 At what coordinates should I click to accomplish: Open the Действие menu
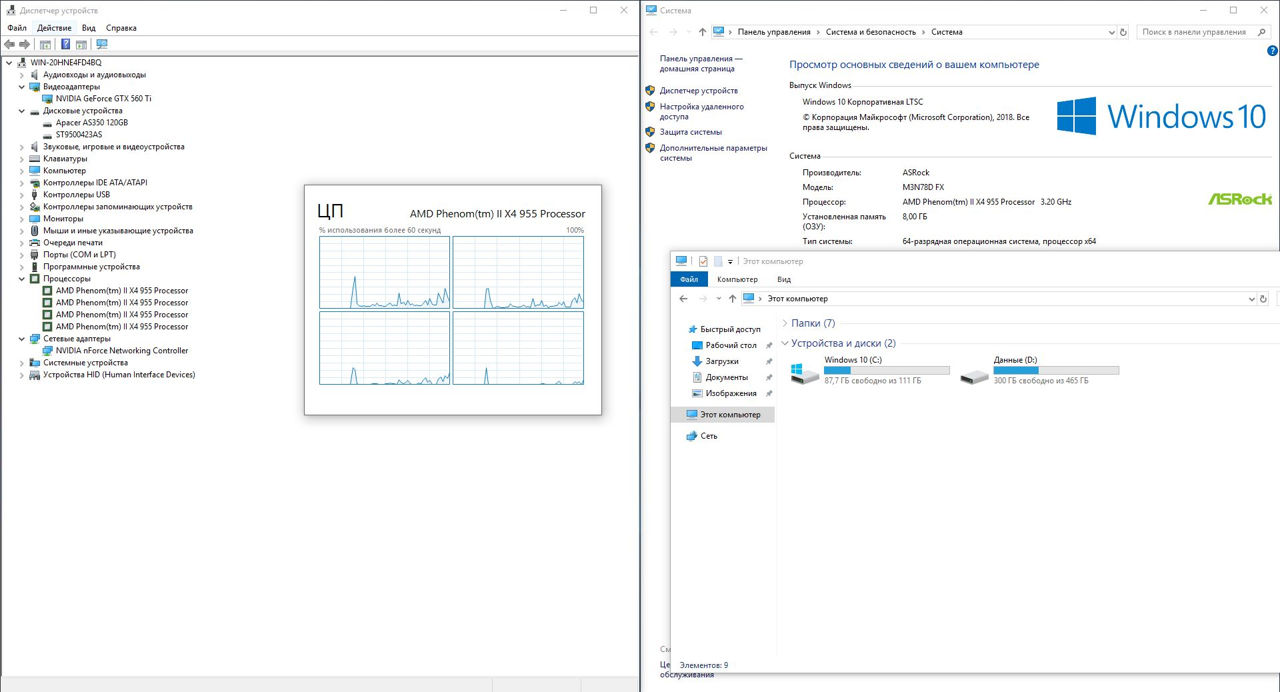(x=54, y=28)
